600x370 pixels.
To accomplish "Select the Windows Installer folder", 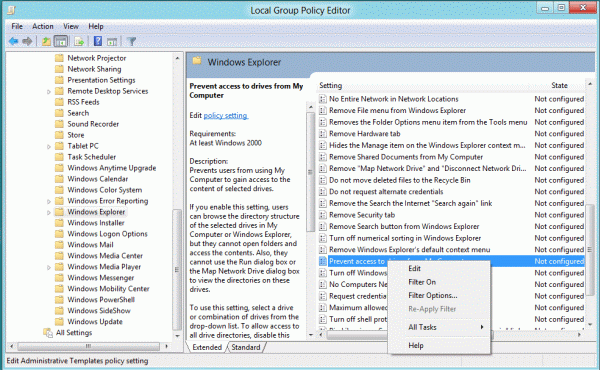I will tap(96, 223).
